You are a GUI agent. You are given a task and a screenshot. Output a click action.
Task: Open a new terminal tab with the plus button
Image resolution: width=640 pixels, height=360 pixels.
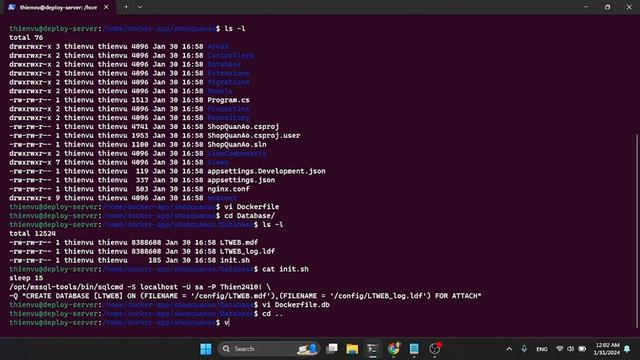coord(126,7)
